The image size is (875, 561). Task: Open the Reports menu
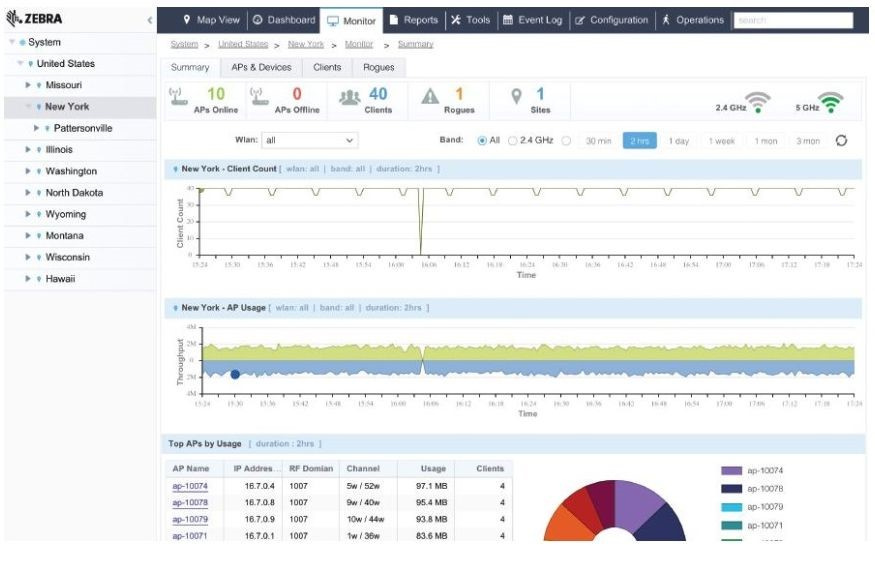pyautogui.click(x=414, y=20)
